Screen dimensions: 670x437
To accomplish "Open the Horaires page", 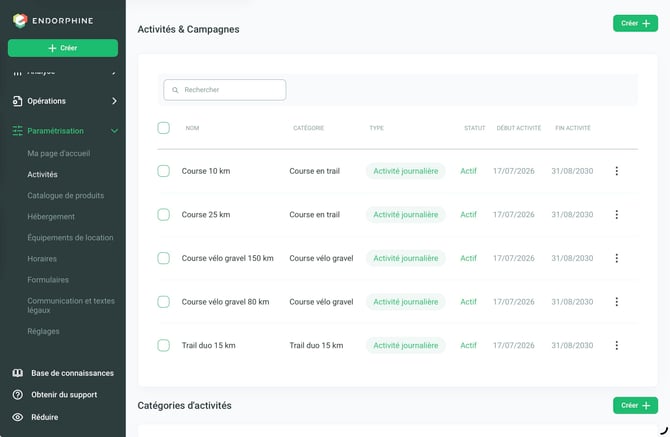I will (x=42, y=259).
